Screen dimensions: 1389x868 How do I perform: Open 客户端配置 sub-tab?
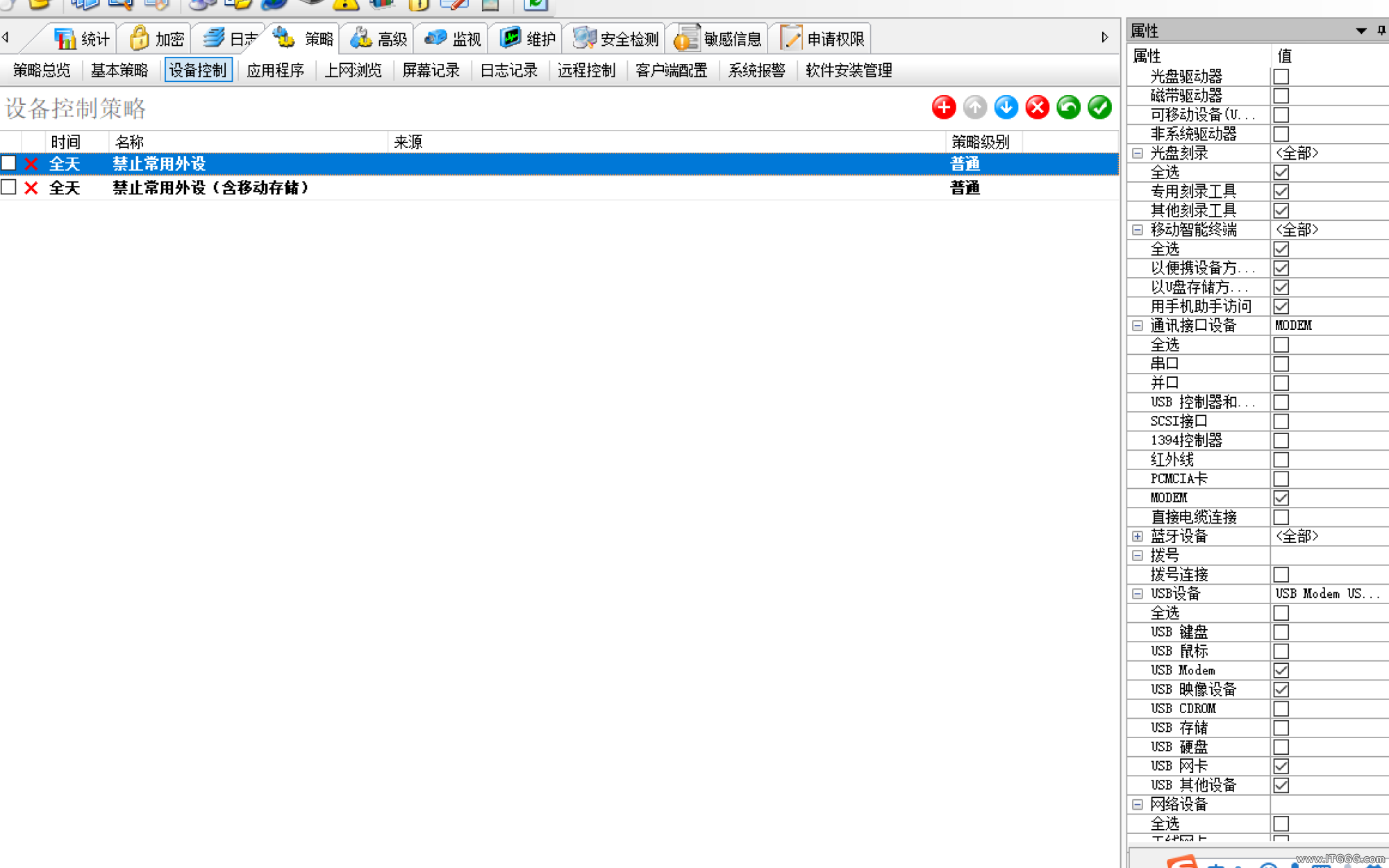pyautogui.click(x=672, y=71)
